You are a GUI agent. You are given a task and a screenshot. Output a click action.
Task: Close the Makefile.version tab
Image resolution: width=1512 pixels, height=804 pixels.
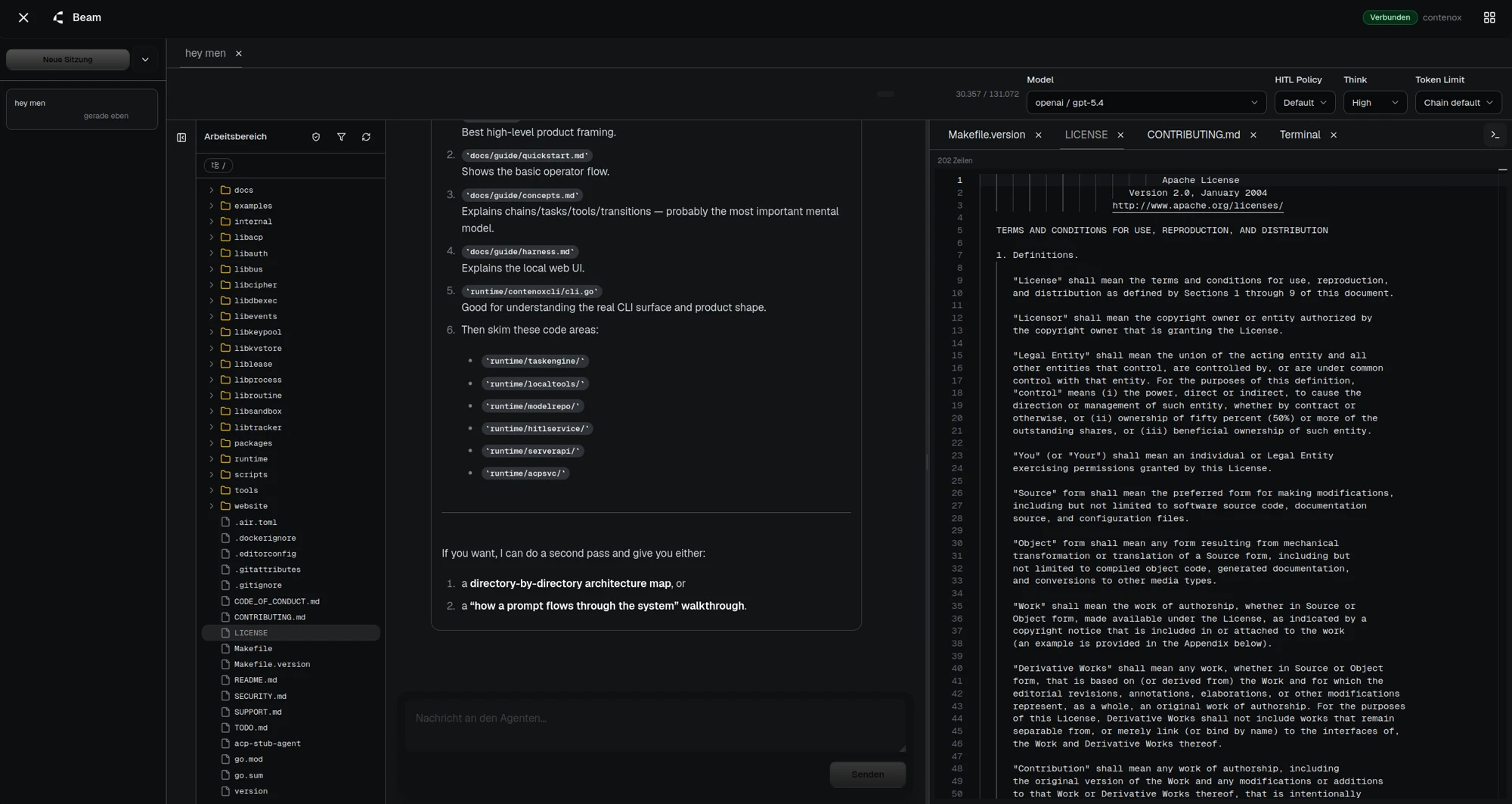(x=1038, y=135)
